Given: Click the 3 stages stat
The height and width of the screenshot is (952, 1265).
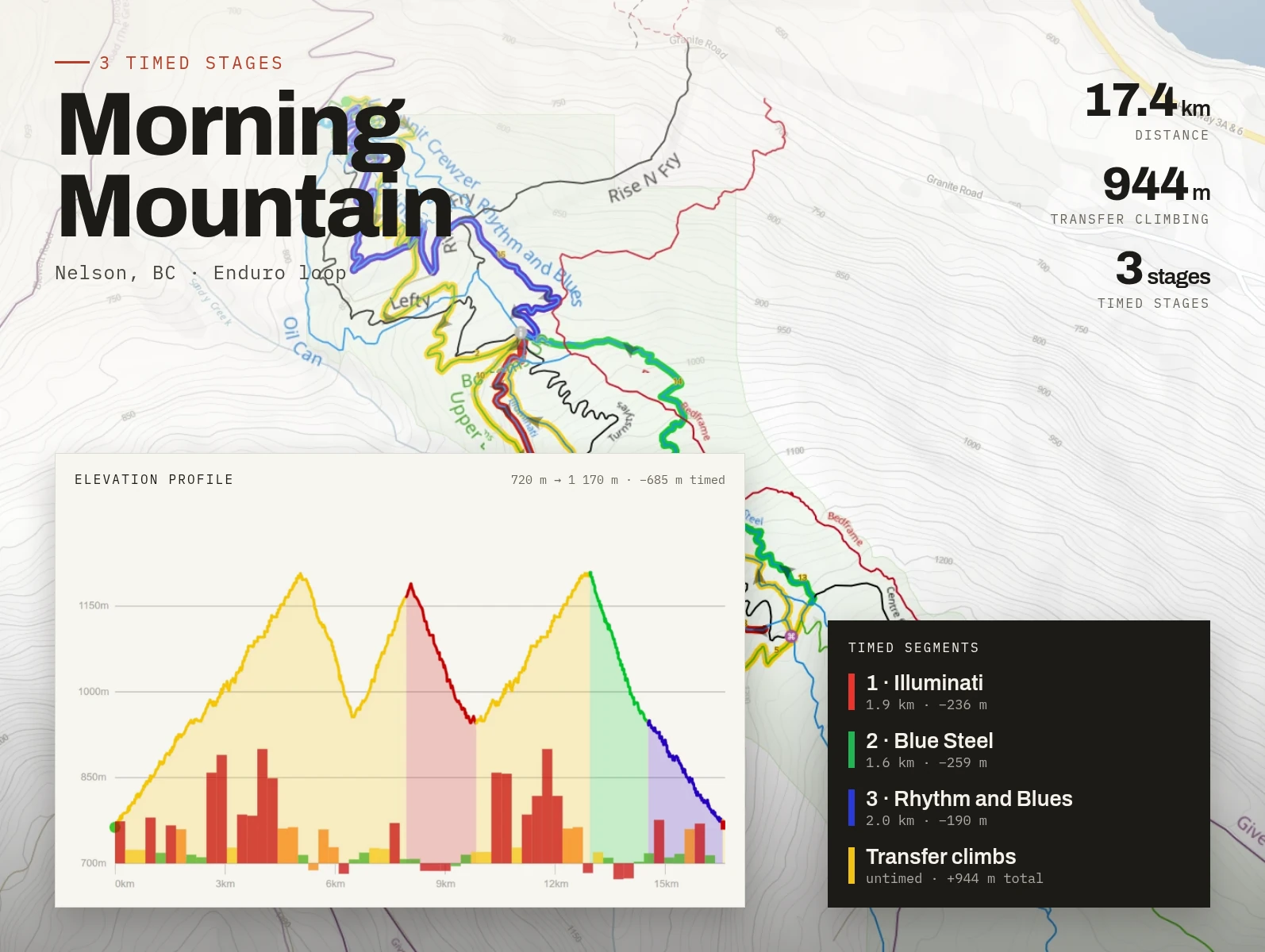Looking at the screenshot, I should pyautogui.click(x=1154, y=279).
